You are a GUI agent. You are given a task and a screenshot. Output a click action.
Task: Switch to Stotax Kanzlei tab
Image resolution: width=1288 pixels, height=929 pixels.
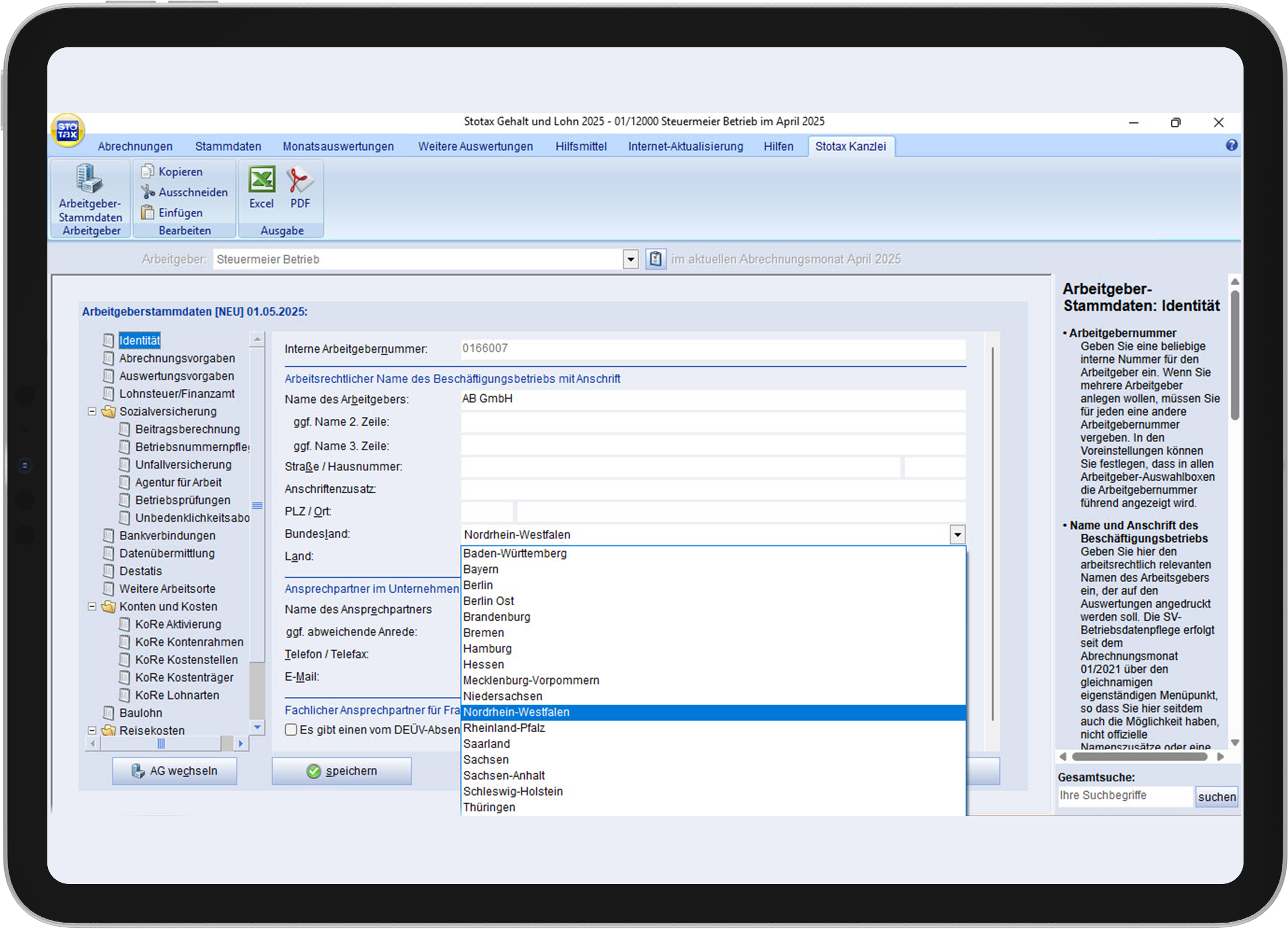pyautogui.click(x=850, y=147)
